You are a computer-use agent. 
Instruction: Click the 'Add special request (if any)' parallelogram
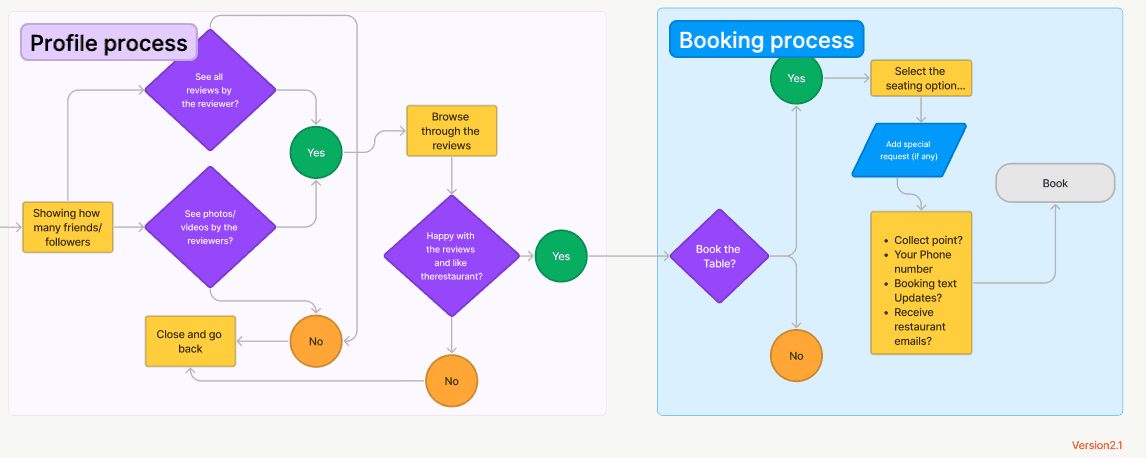click(909, 150)
